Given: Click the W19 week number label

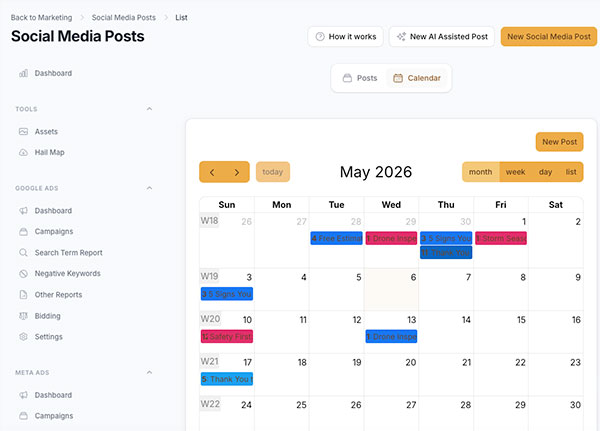Looking at the screenshot, I should click(209, 276).
